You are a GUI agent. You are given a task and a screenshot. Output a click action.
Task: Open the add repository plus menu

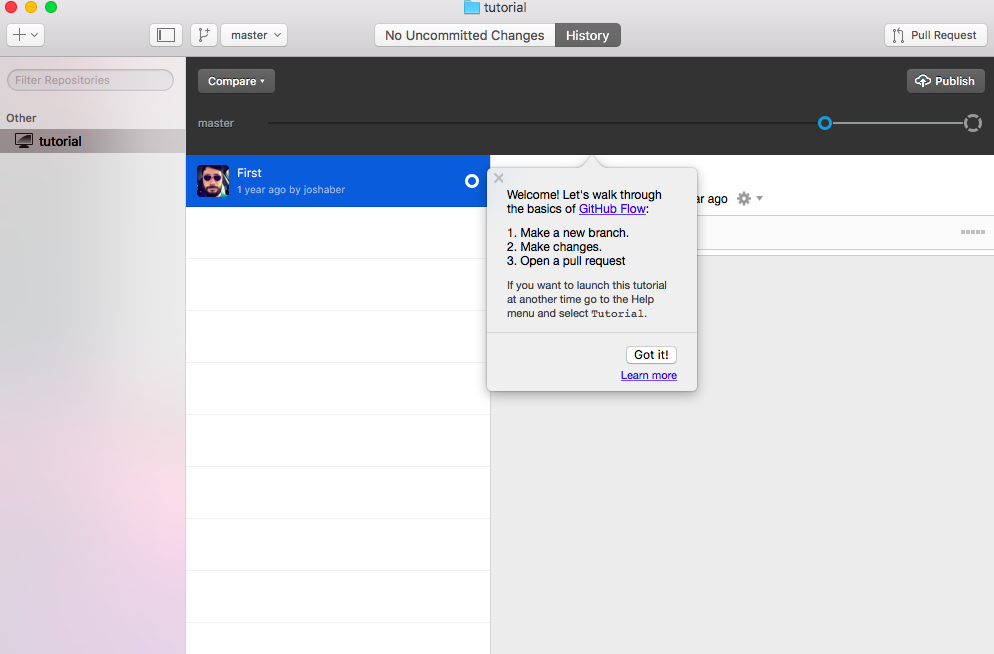click(x=25, y=35)
